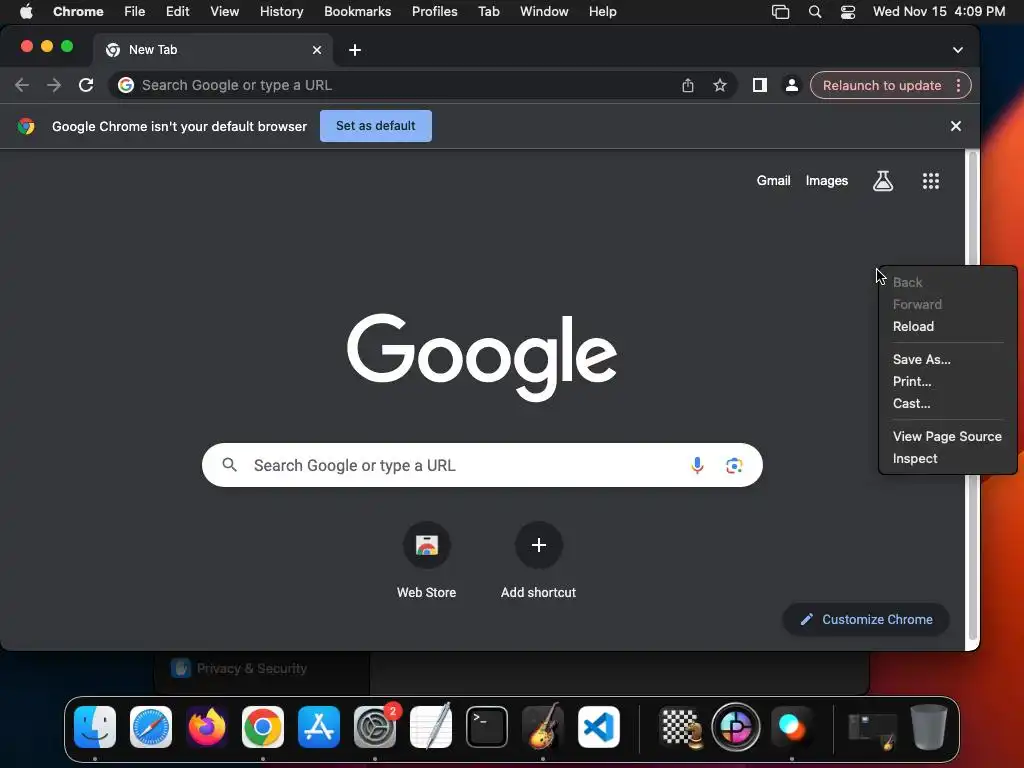The height and width of the screenshot is (768, 1024).
Task: Select View Page Source in context menu
Action: pyautogui.click(x=948, y=436)
